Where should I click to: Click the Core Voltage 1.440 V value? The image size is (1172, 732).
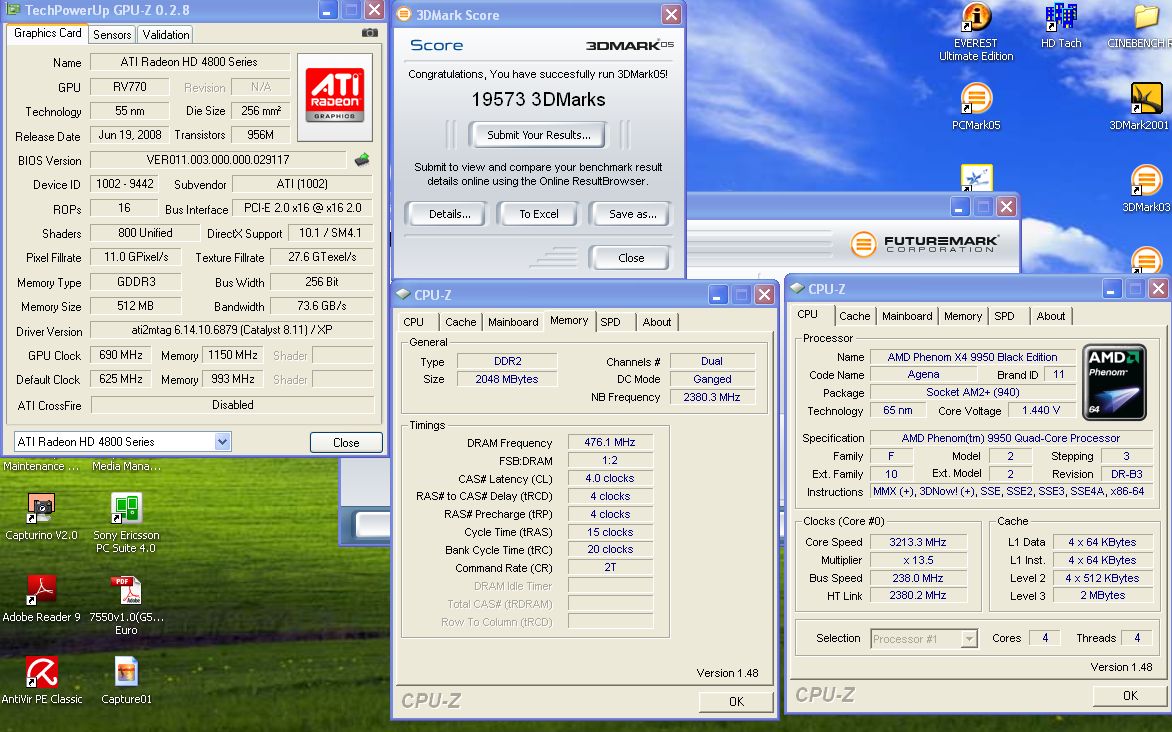tap(1040, 410)
